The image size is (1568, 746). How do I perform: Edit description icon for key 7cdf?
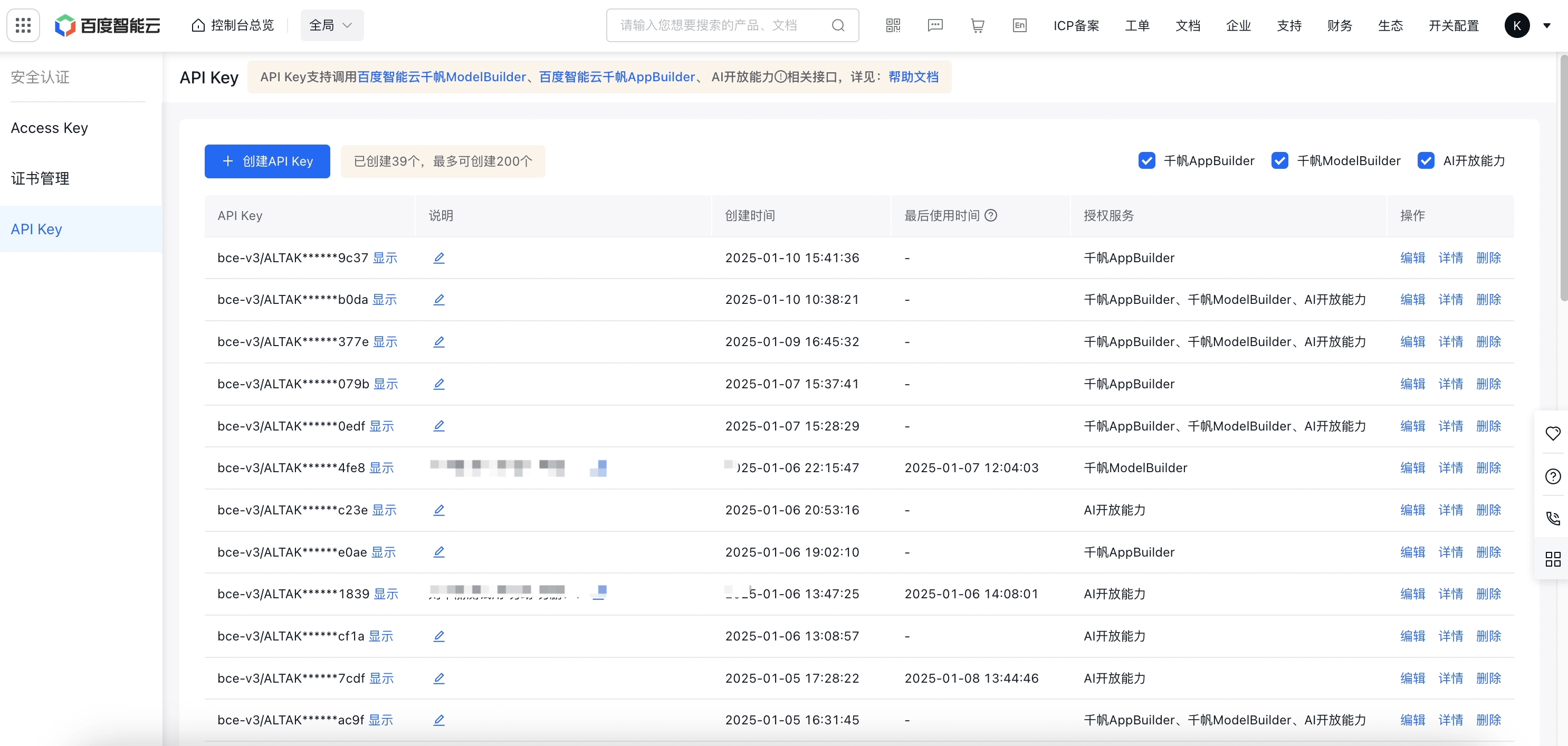[x=439, y=678]
